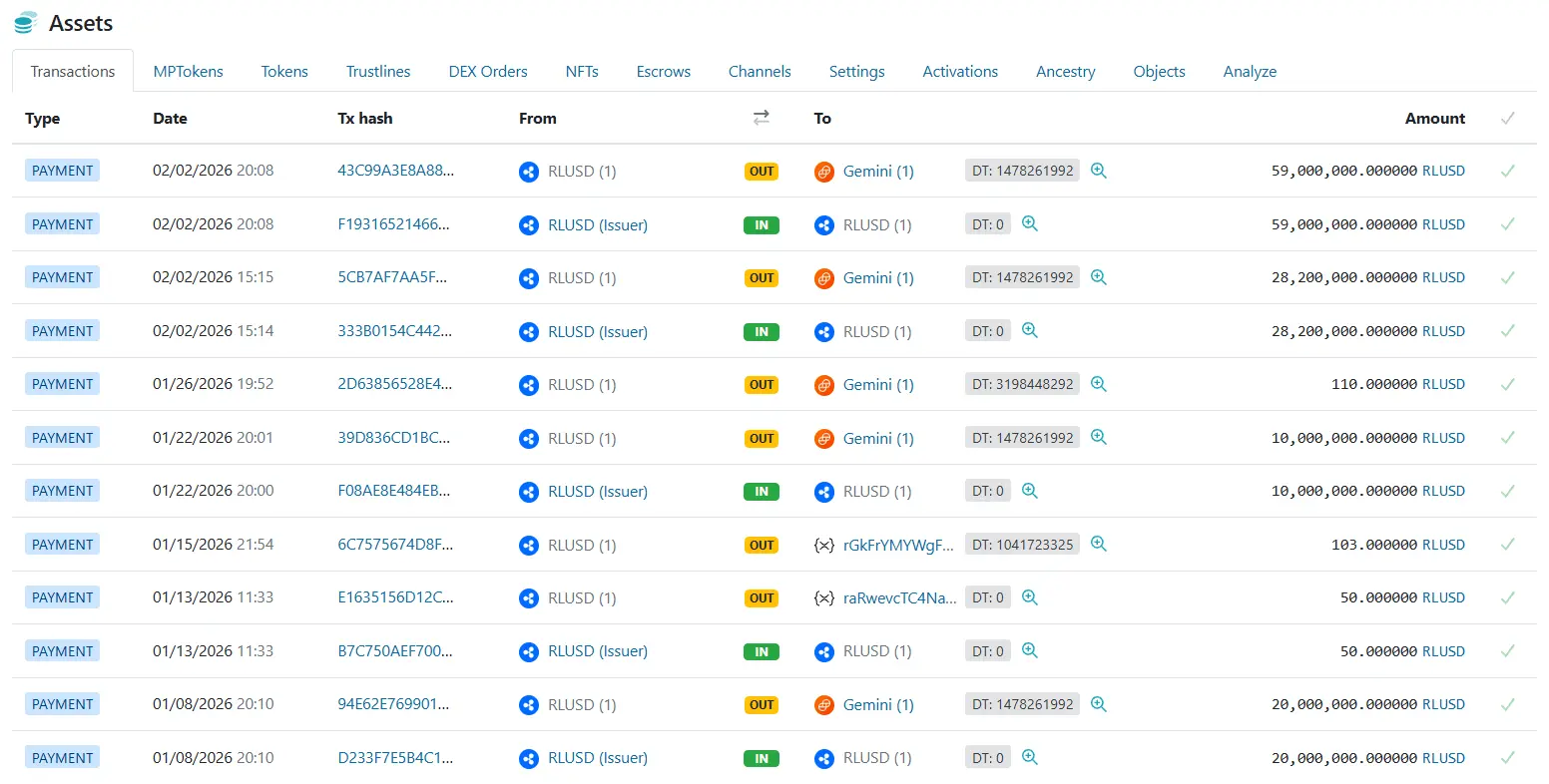This screenshot has width=1549, height=784.
Task: Click magnifier icon in D233F7E5B4C1 row
Action: pos(1030,758)
